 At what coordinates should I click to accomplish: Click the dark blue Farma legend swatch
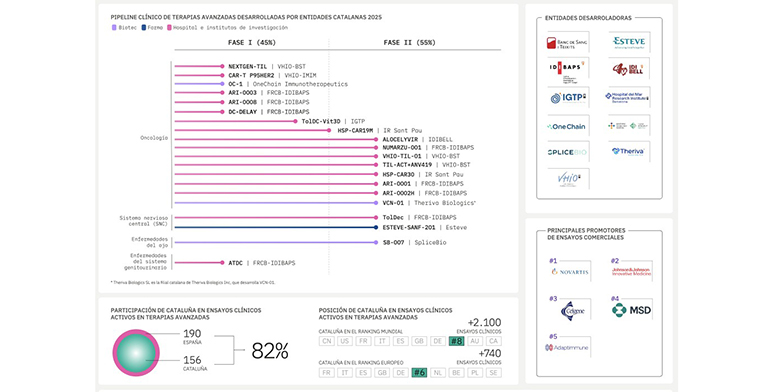click(x=144, y=28)
